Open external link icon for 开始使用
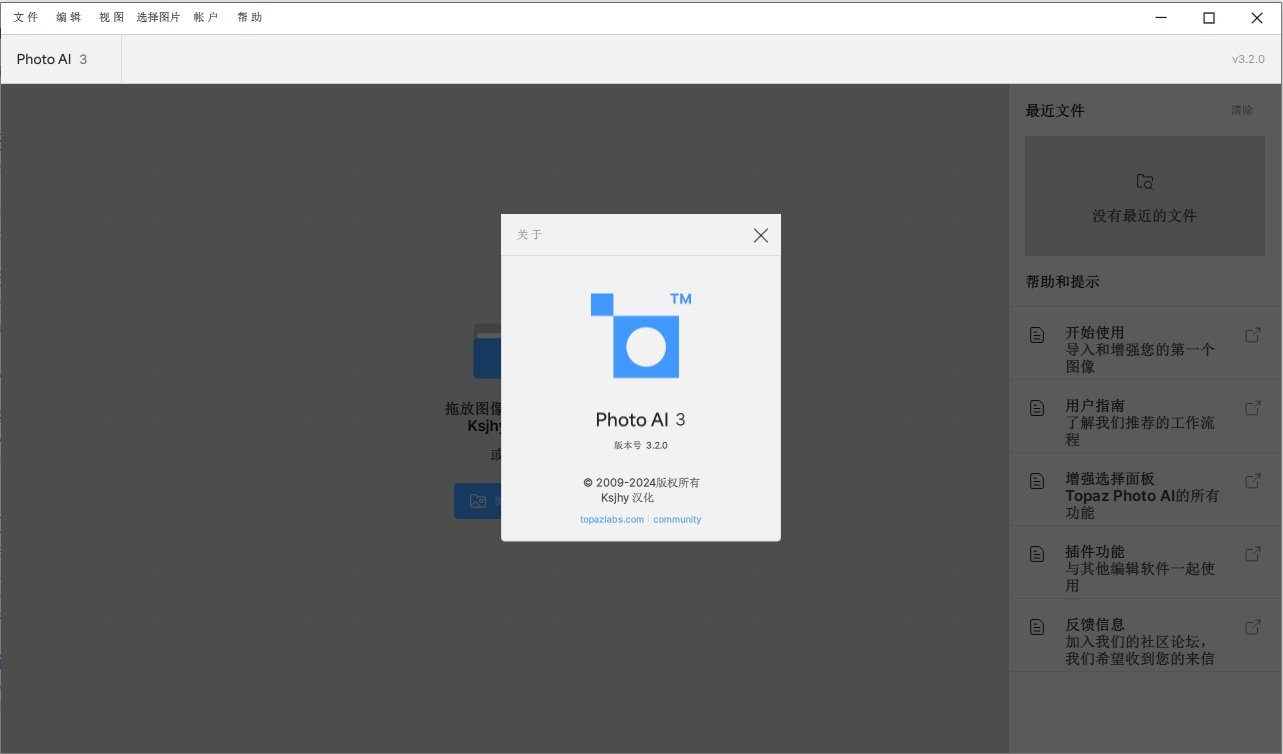Screen dimensions: 1283x754 1252,335
